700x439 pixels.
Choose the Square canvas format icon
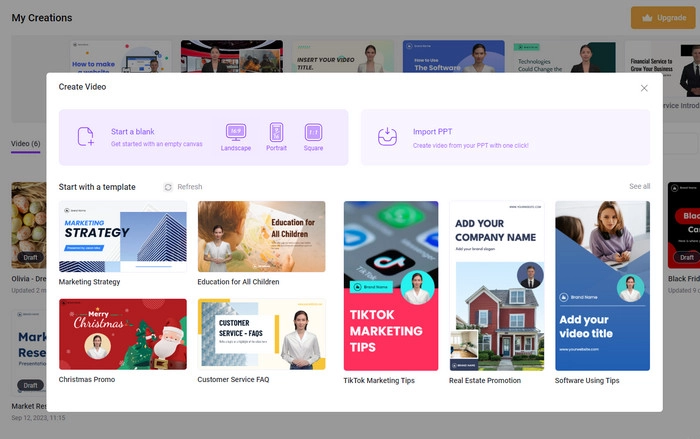(313, 132)
